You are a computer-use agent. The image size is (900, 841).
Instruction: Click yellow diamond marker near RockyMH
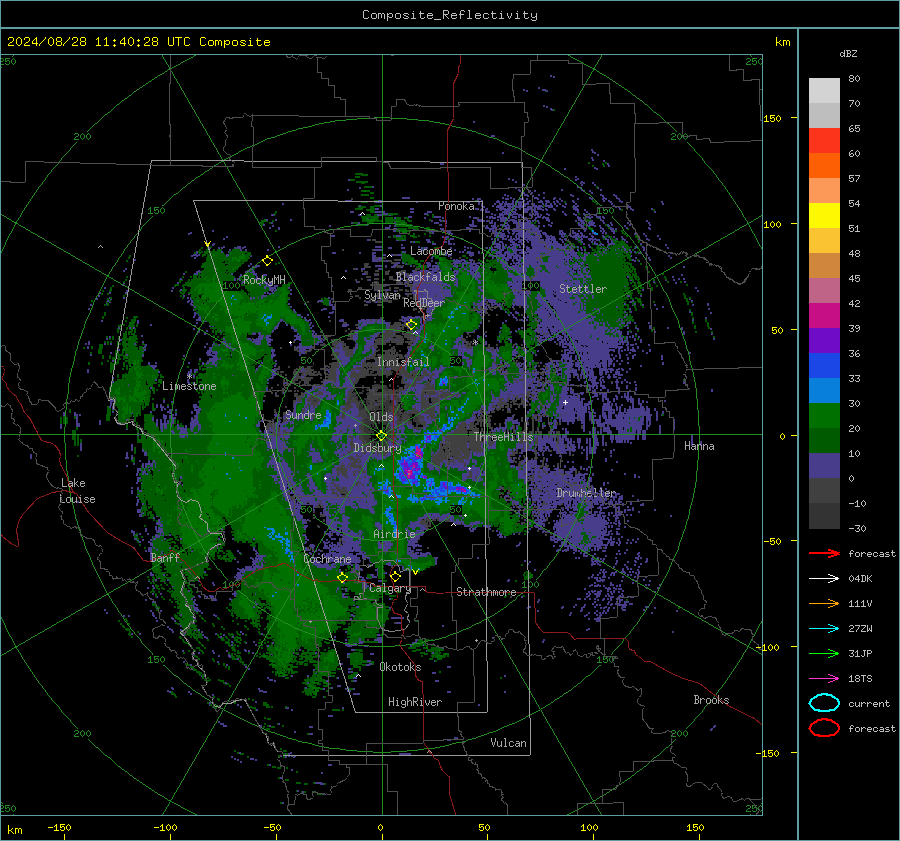267,261
